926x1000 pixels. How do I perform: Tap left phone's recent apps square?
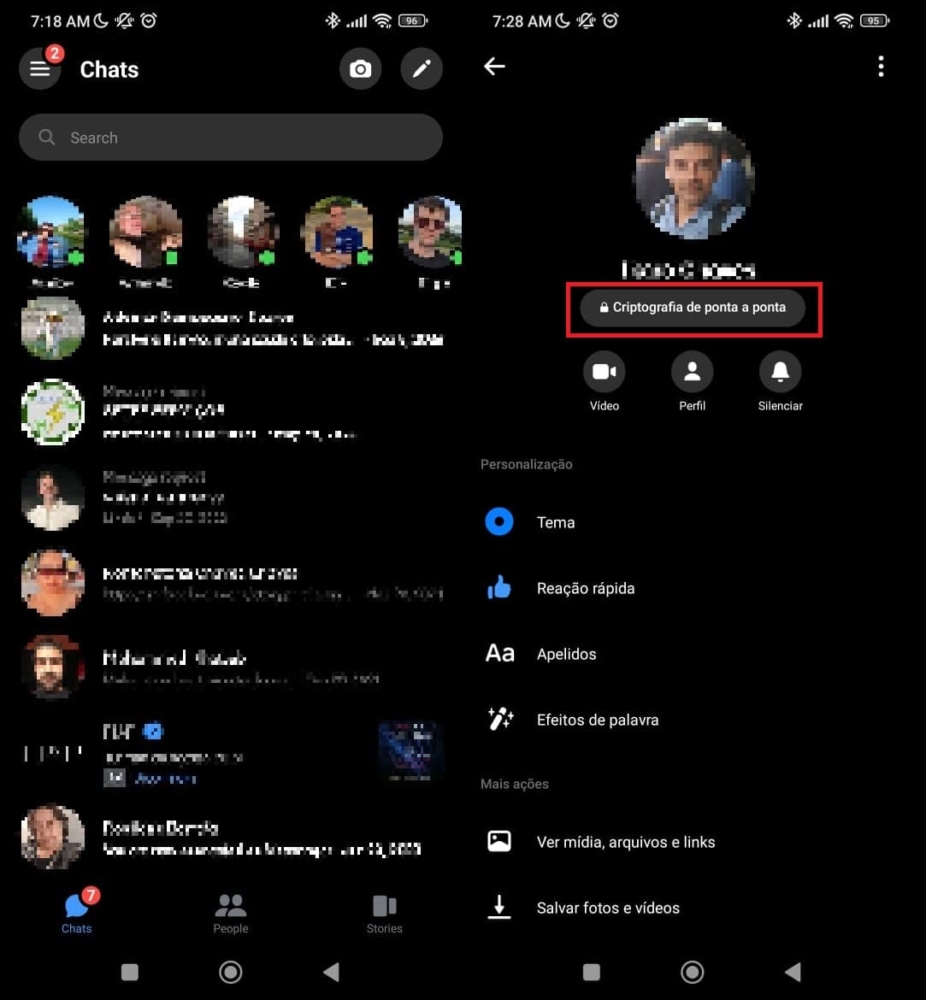pyautogui.click(x=129, y=972)
